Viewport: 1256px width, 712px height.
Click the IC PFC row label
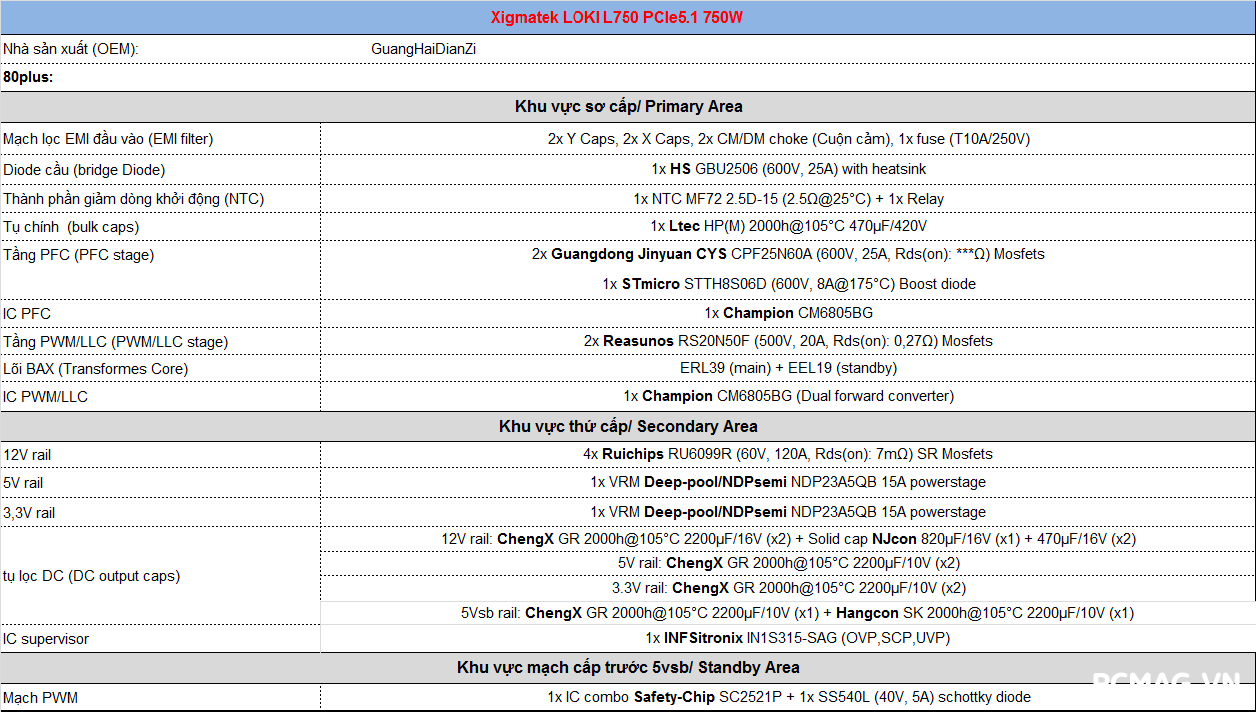(27, 314)
